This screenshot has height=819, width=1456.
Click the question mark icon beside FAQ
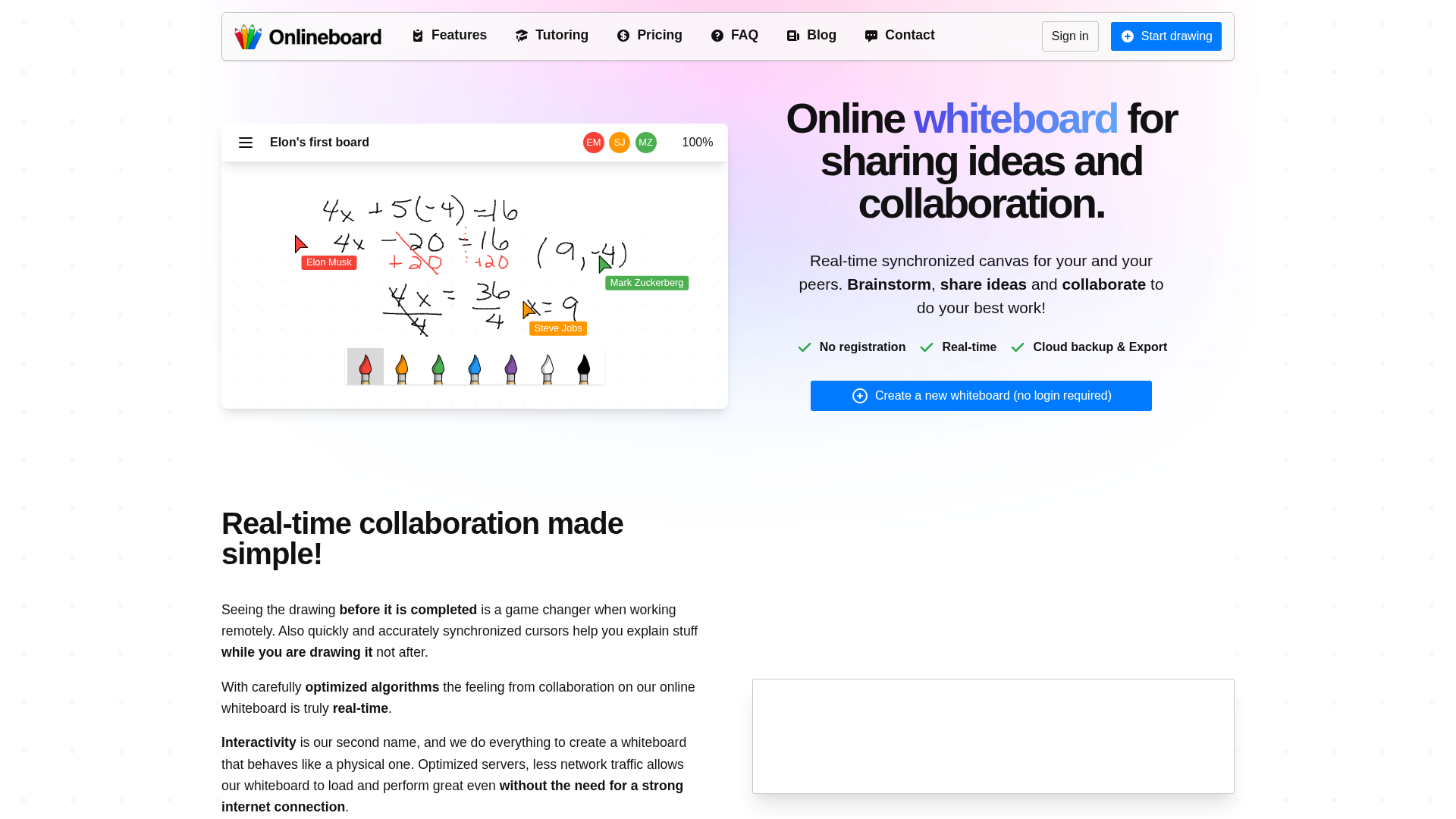(x=717, y=35)
